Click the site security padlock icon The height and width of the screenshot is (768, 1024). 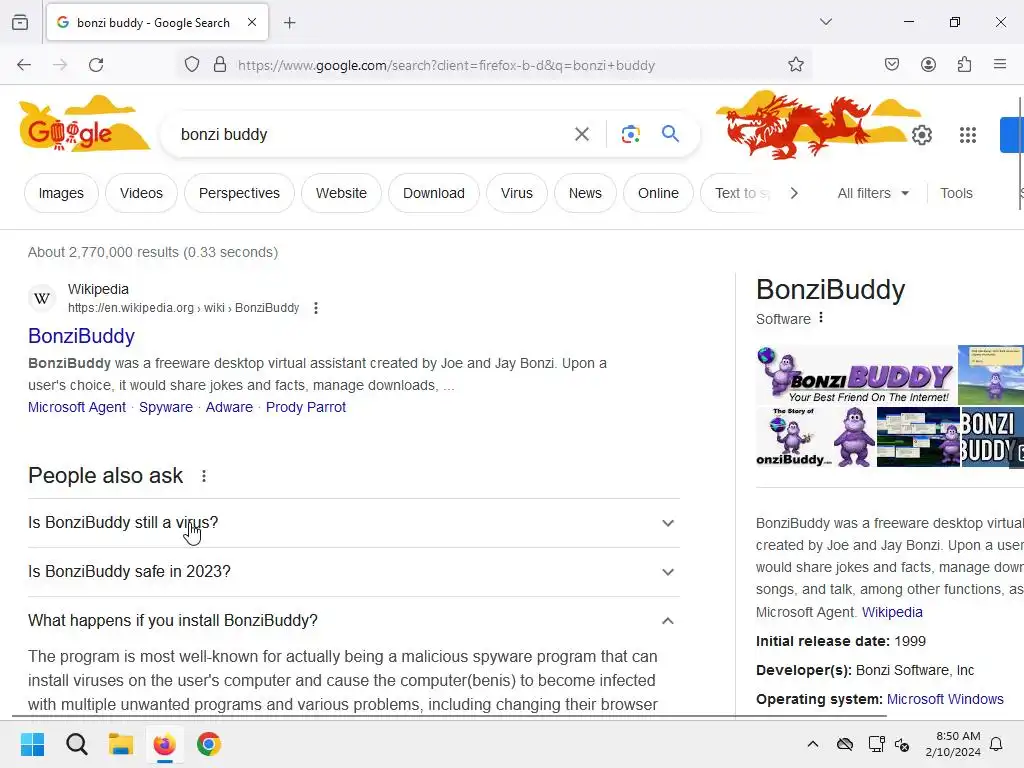pyautogui.click(x=220, y=65)
